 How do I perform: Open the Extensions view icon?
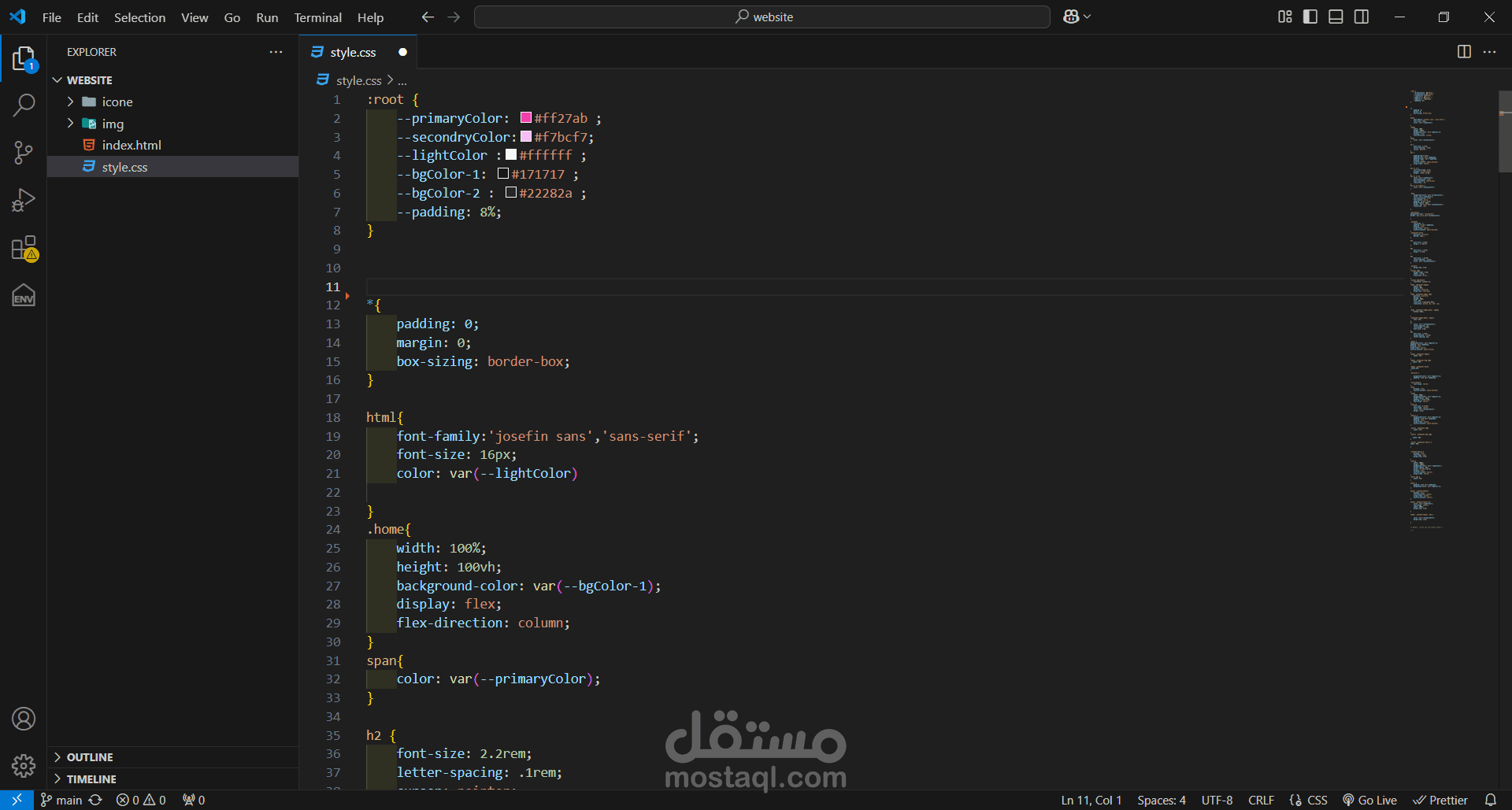pos(24,248)
